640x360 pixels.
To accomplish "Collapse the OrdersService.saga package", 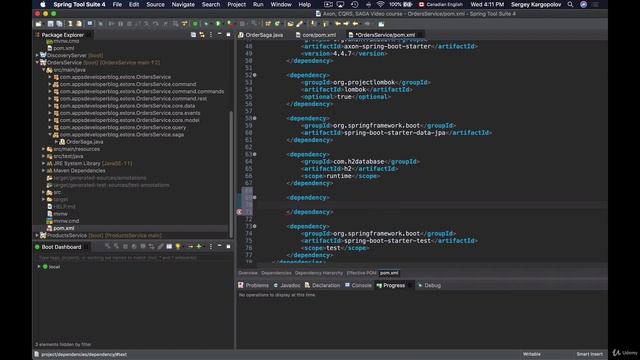I will pos(50,134).
